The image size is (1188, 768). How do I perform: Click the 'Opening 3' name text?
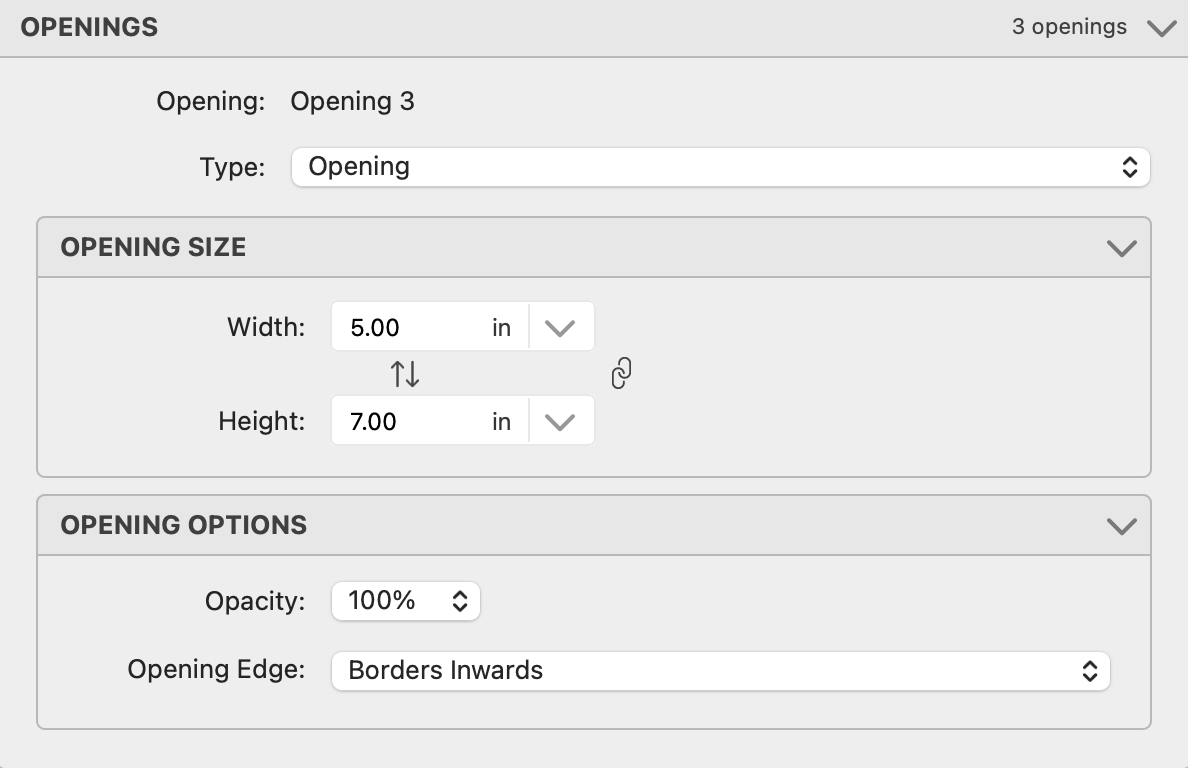[352, 102]
